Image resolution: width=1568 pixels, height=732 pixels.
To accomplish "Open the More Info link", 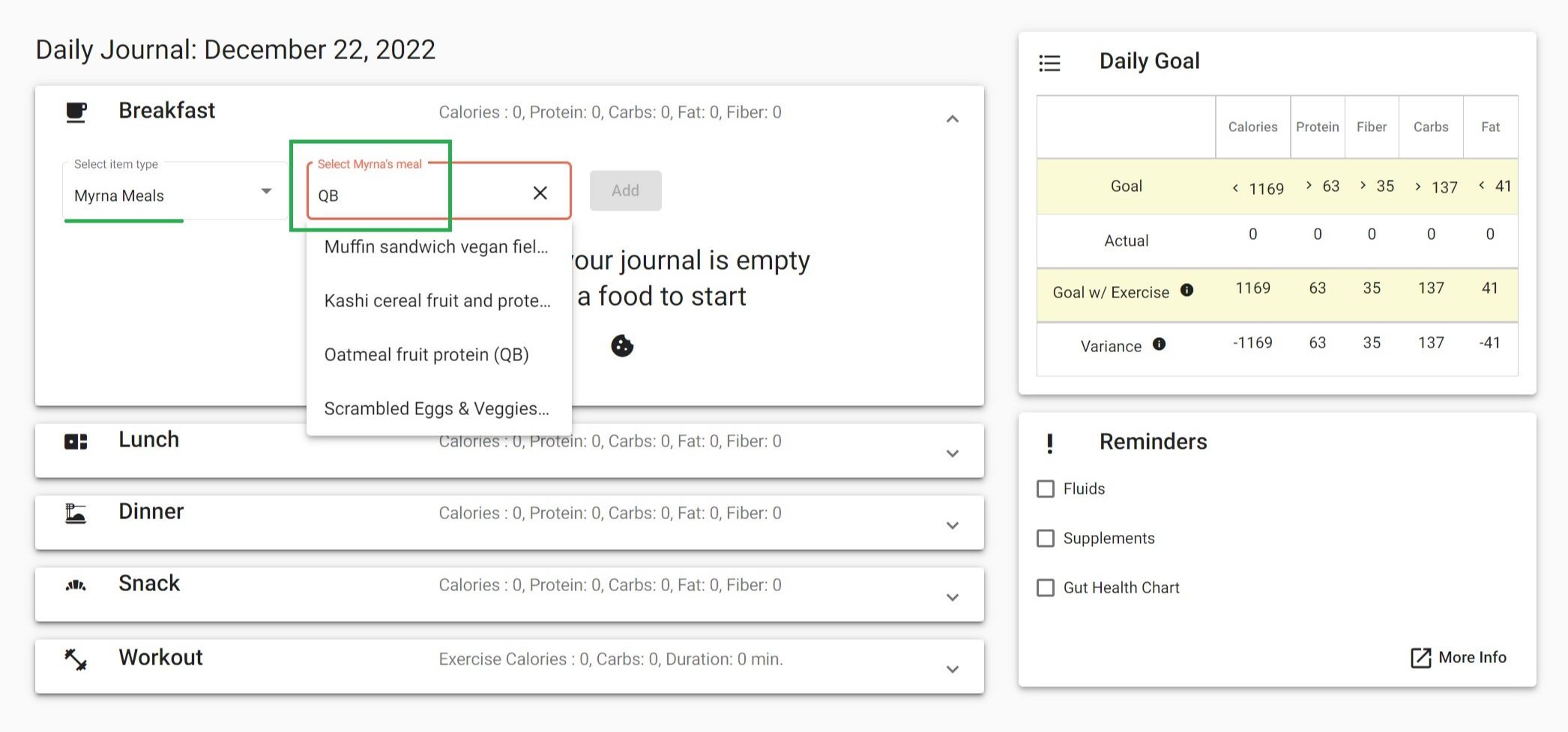I will tap(1459, 657).
